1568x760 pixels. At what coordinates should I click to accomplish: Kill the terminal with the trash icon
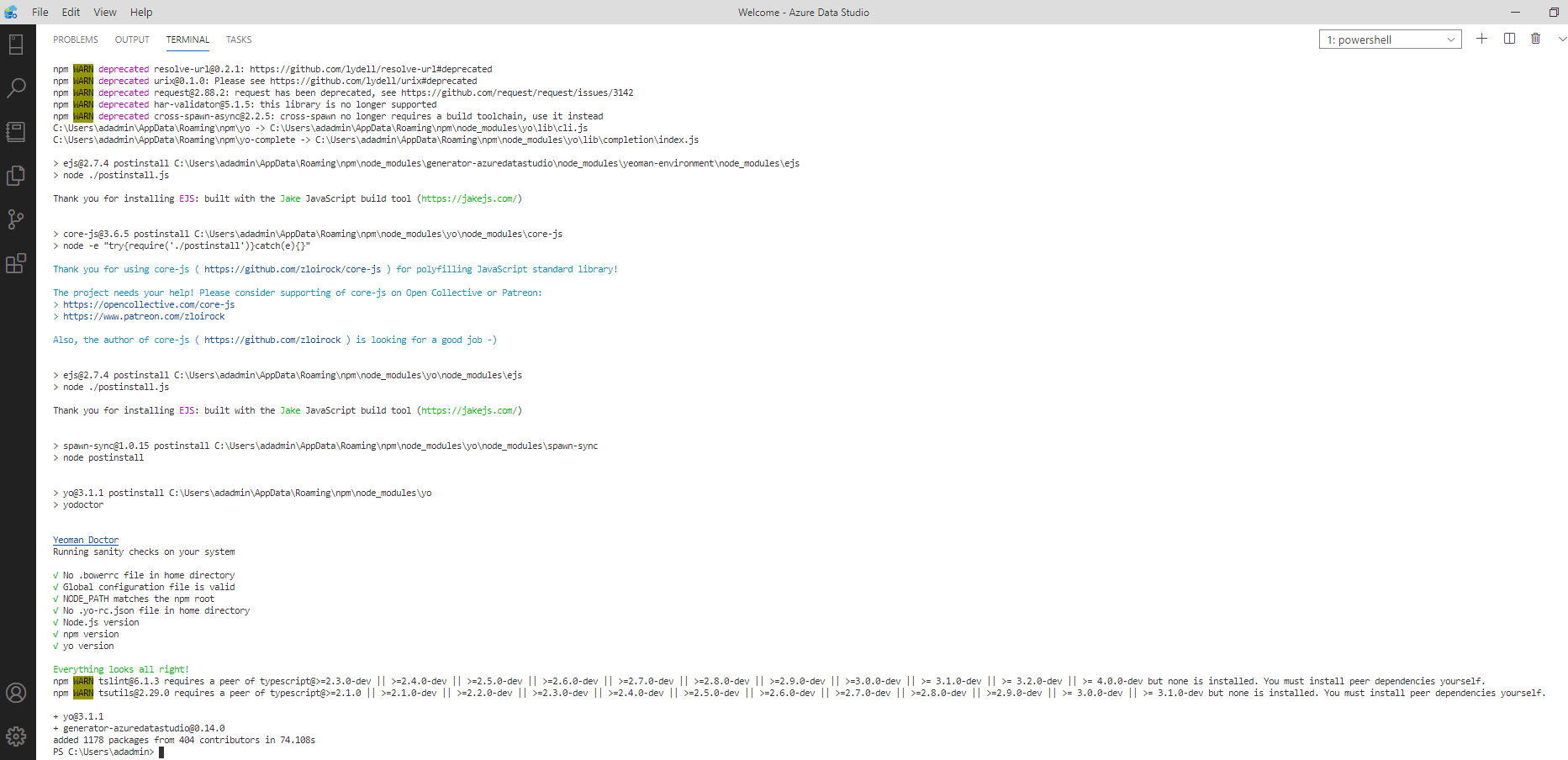click(x=1535, y=39)
